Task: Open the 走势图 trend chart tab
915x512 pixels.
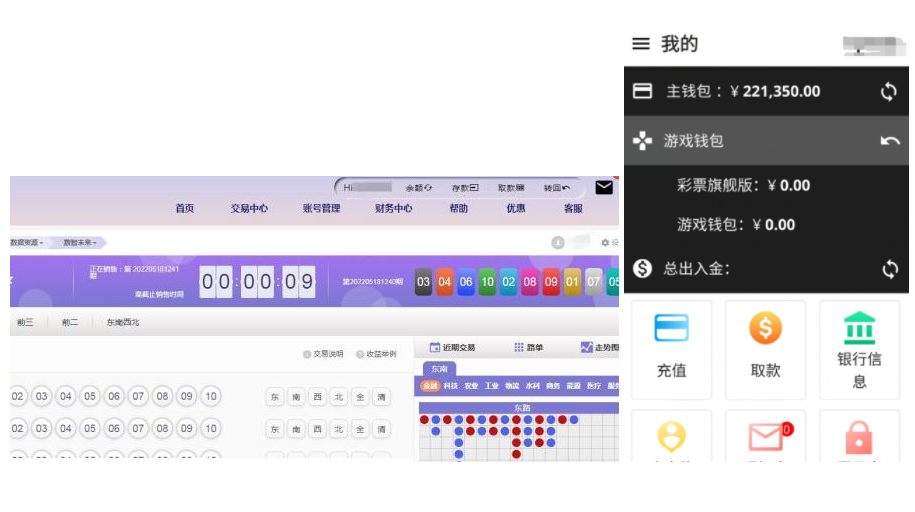Action: 600,347
